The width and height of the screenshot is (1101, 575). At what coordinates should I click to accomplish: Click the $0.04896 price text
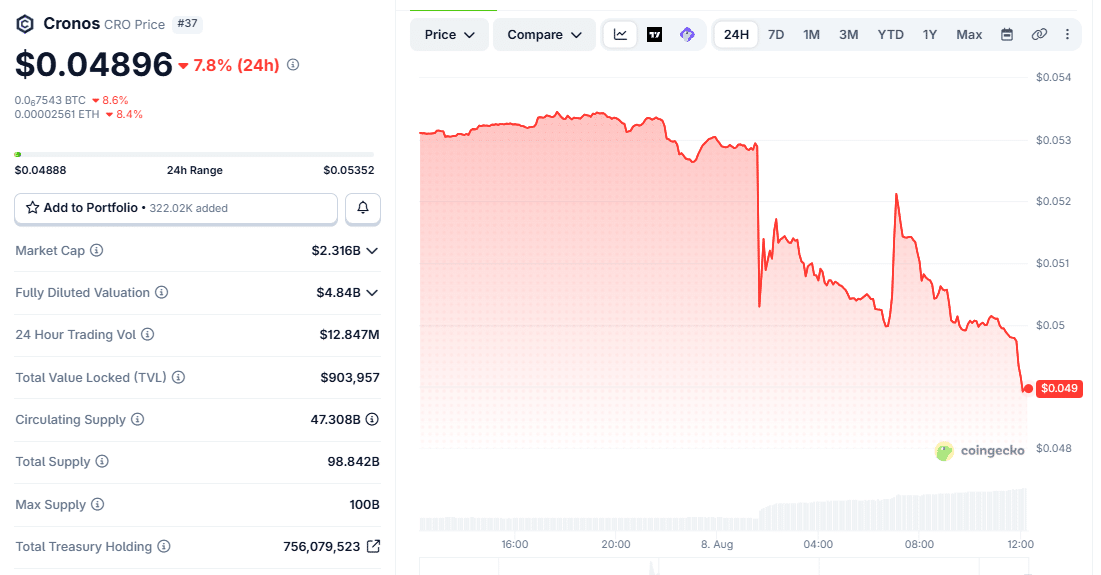pyautogui.click(x=93, y=65)
